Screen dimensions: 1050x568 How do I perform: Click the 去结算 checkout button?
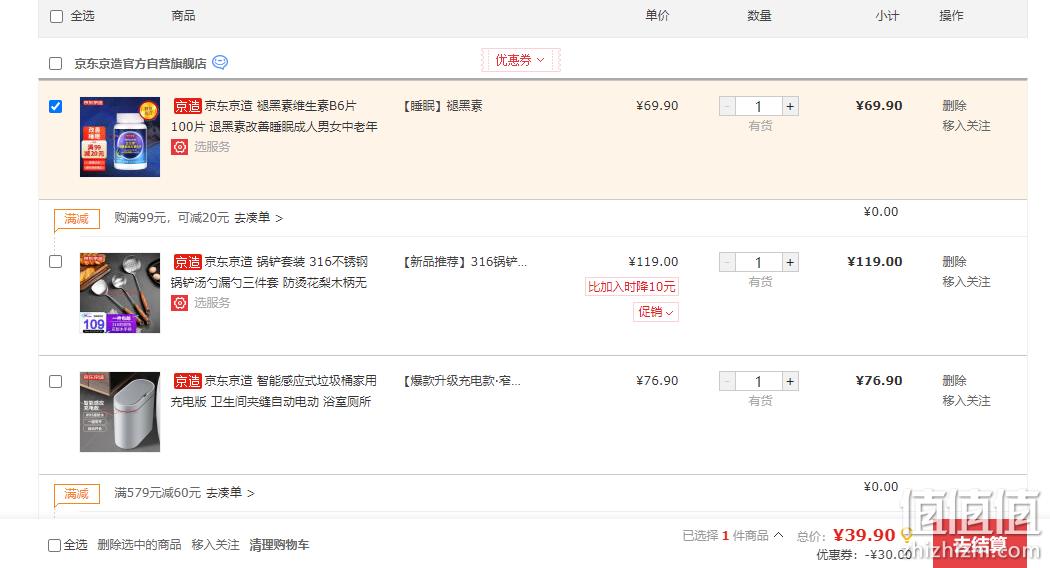point(980,544)
